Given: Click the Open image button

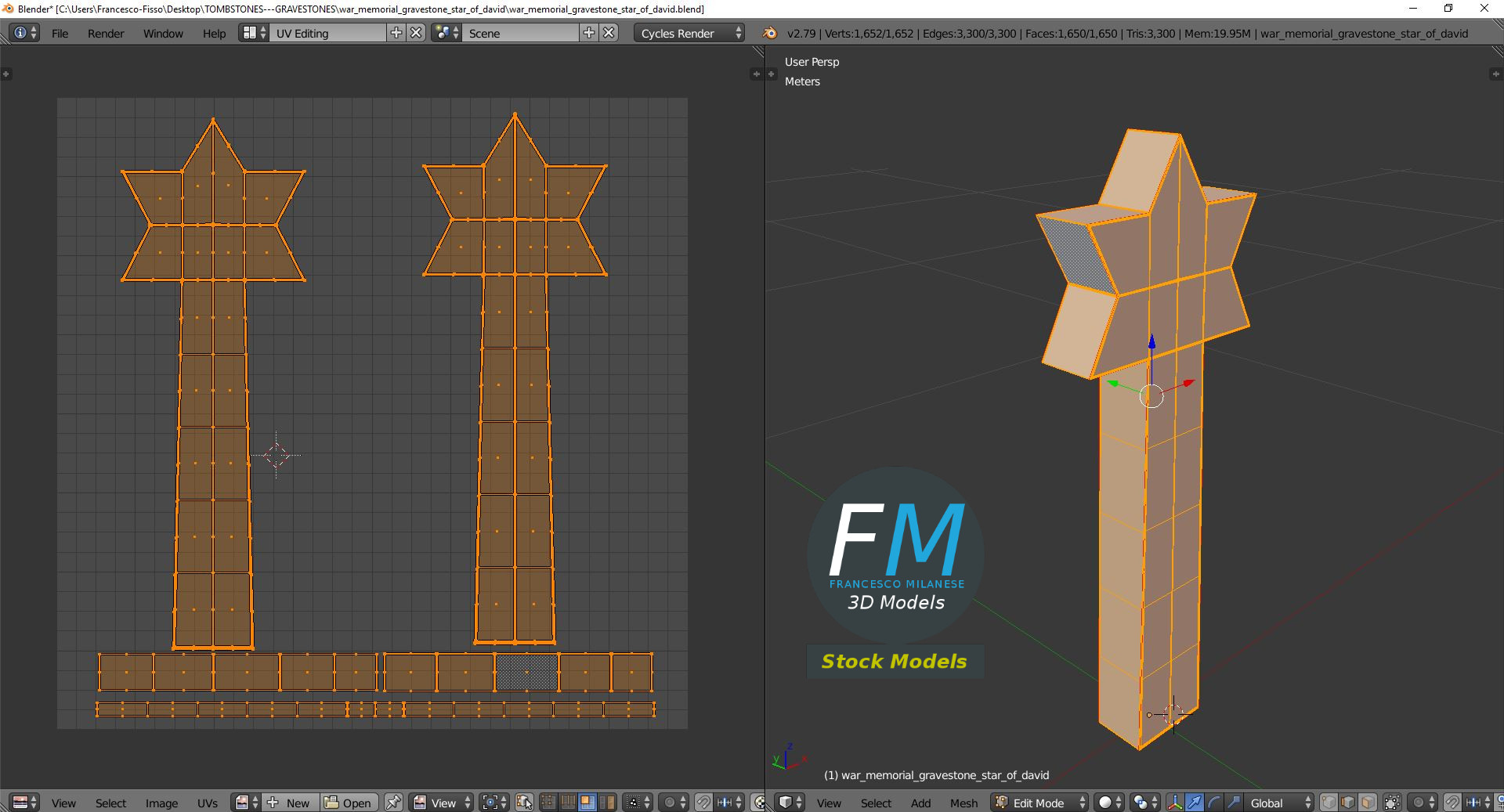Looking at the screenshot, I should [348, 803].
